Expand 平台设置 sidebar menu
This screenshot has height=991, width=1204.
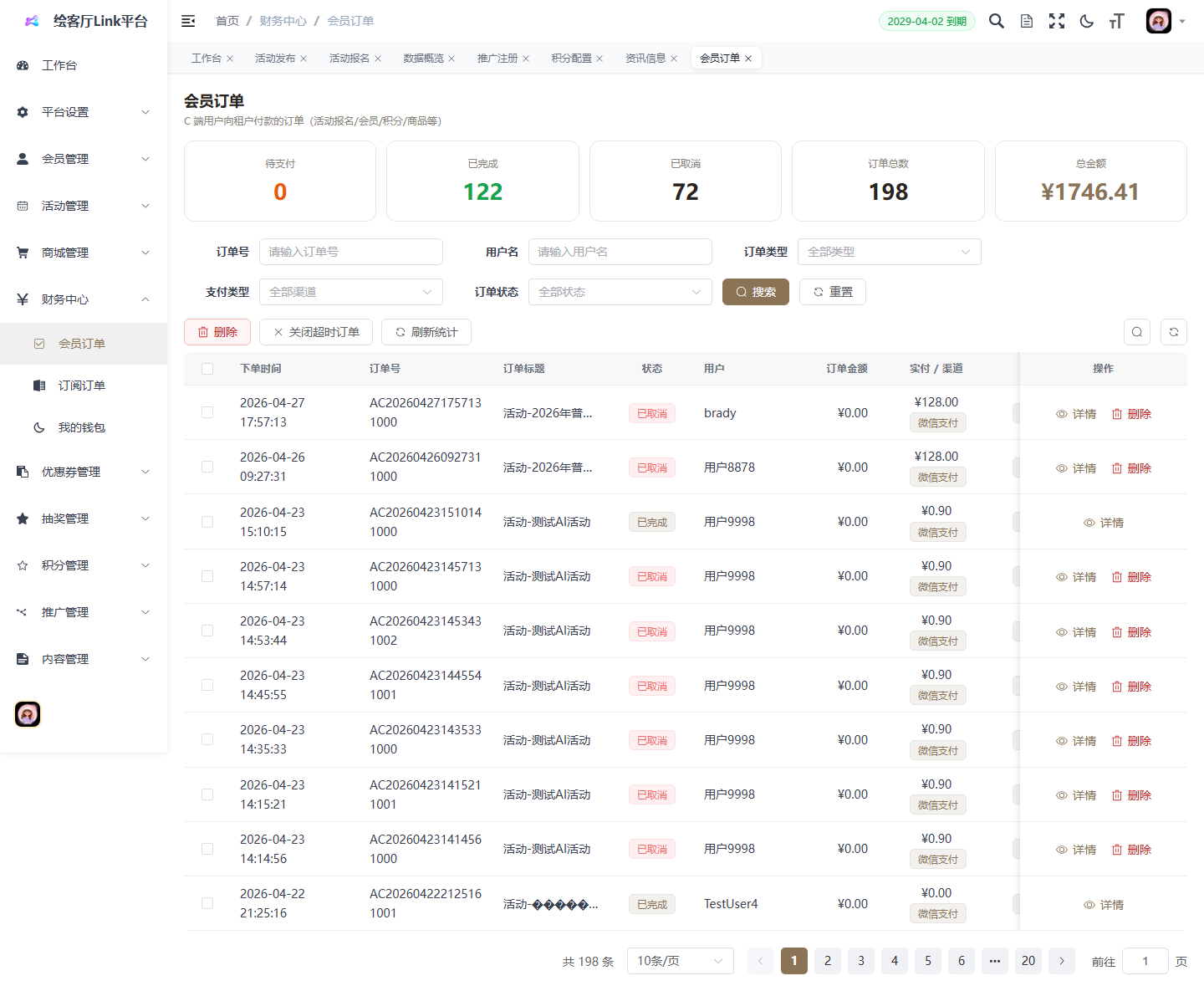[84, 112]
